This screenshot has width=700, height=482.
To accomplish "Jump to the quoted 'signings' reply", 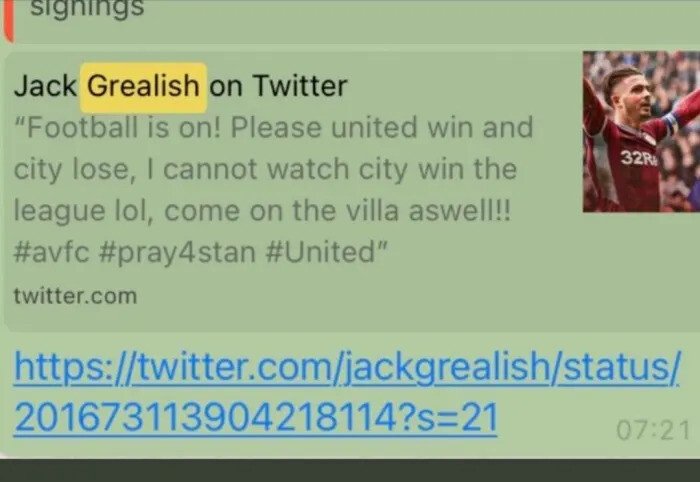I will point(87,8).
